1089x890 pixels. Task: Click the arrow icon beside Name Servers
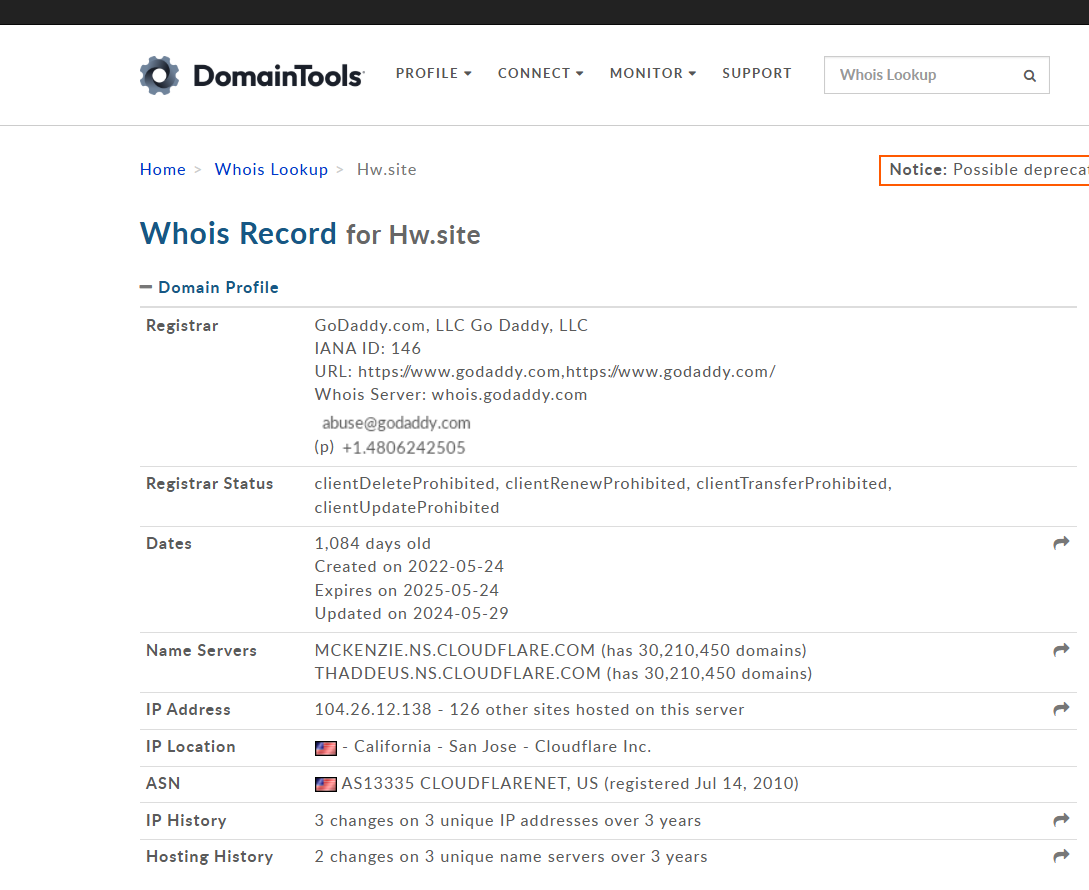point(1061,650)
